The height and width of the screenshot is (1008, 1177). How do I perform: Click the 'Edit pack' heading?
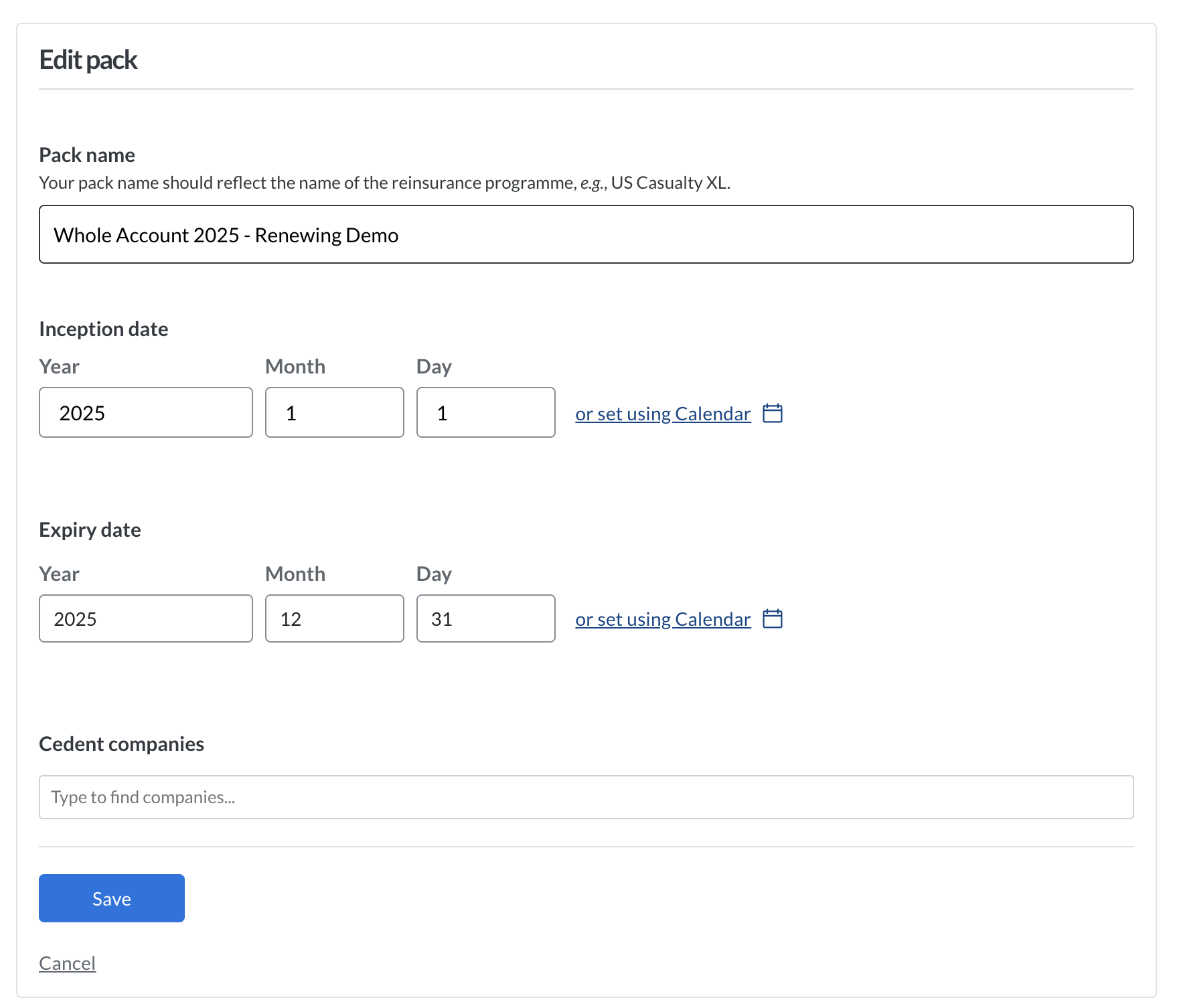pos(88,60)
